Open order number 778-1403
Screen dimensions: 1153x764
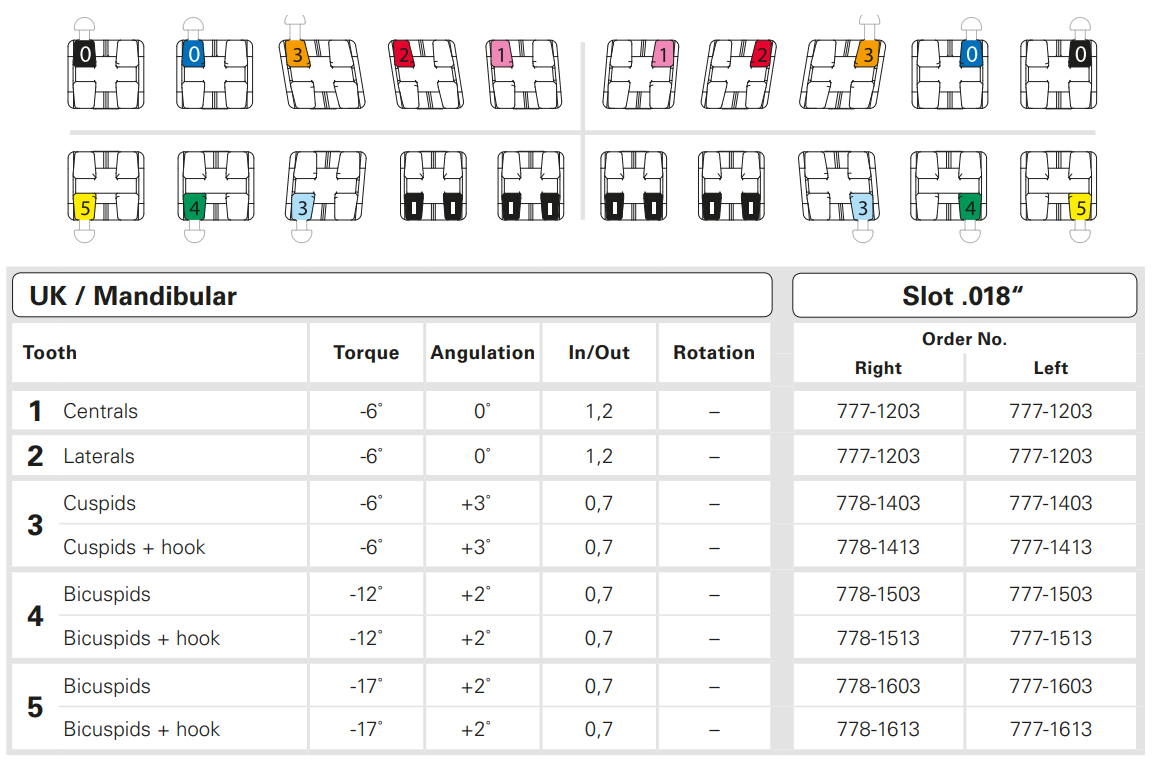(878, 503)
